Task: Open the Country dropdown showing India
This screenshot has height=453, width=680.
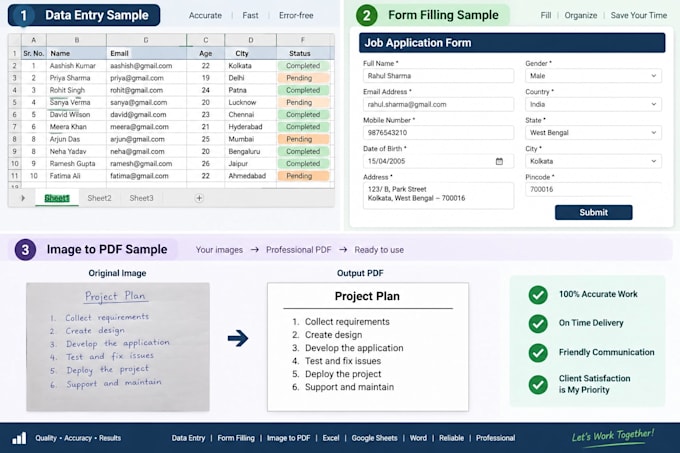Action: 593,104
